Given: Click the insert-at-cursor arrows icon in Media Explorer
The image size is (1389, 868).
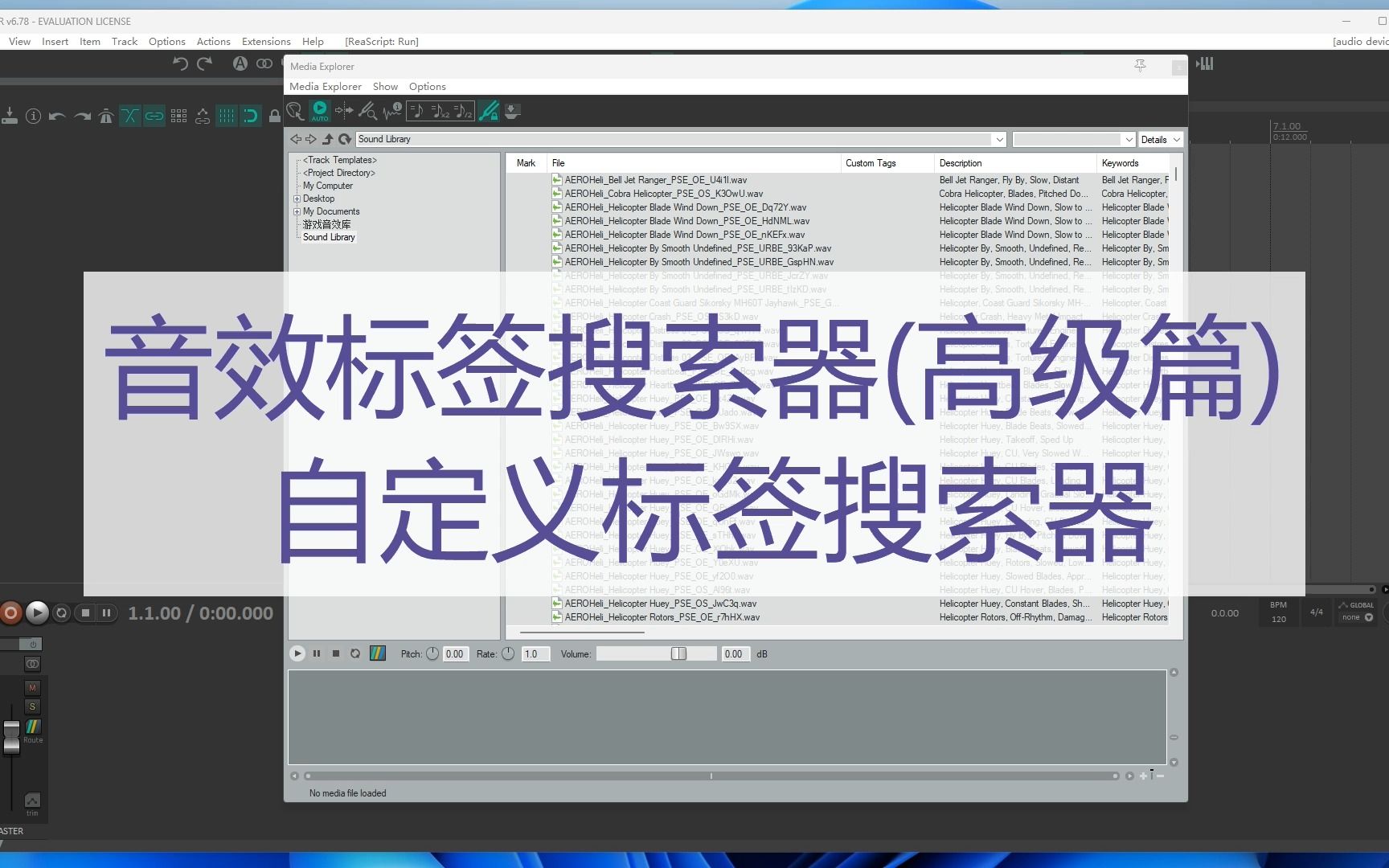Looking at the screenshot, I should click(344, 111).
